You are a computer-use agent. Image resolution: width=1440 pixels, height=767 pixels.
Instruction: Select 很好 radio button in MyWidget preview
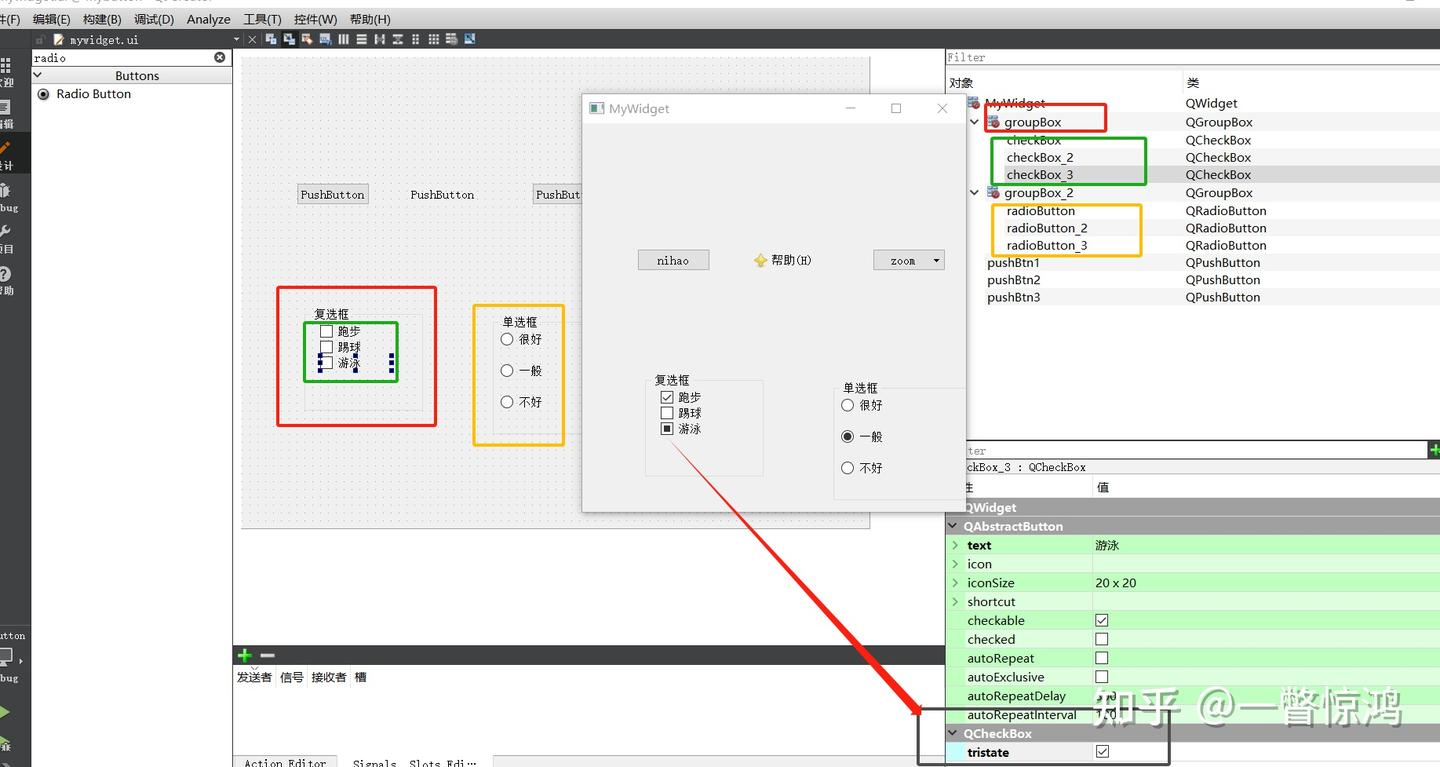[x=847, y=405]
